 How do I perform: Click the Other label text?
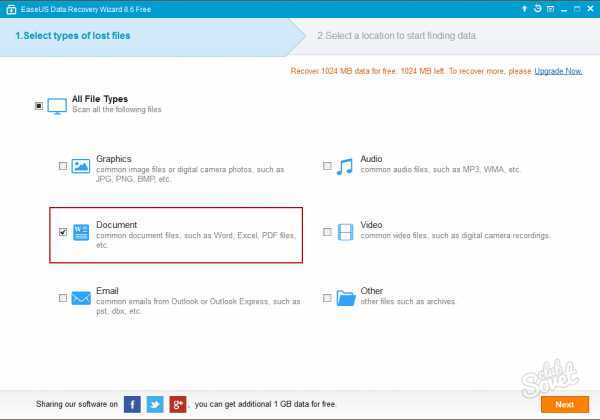point(372,291)
